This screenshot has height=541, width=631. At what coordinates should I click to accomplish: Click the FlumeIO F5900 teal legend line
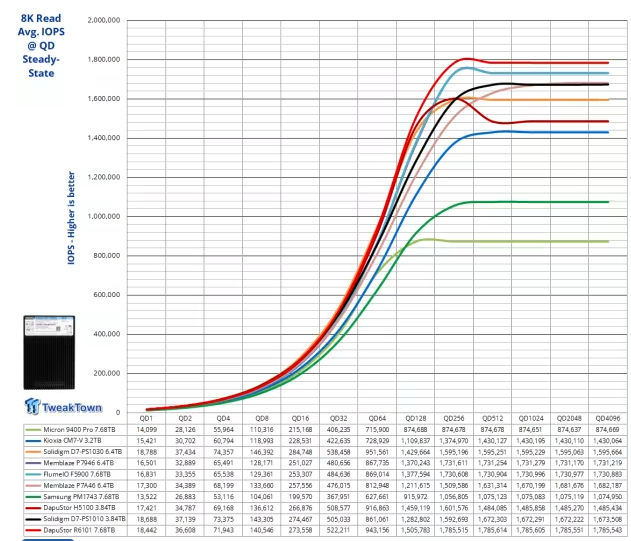pyautogui.click(x=33, y=475)
